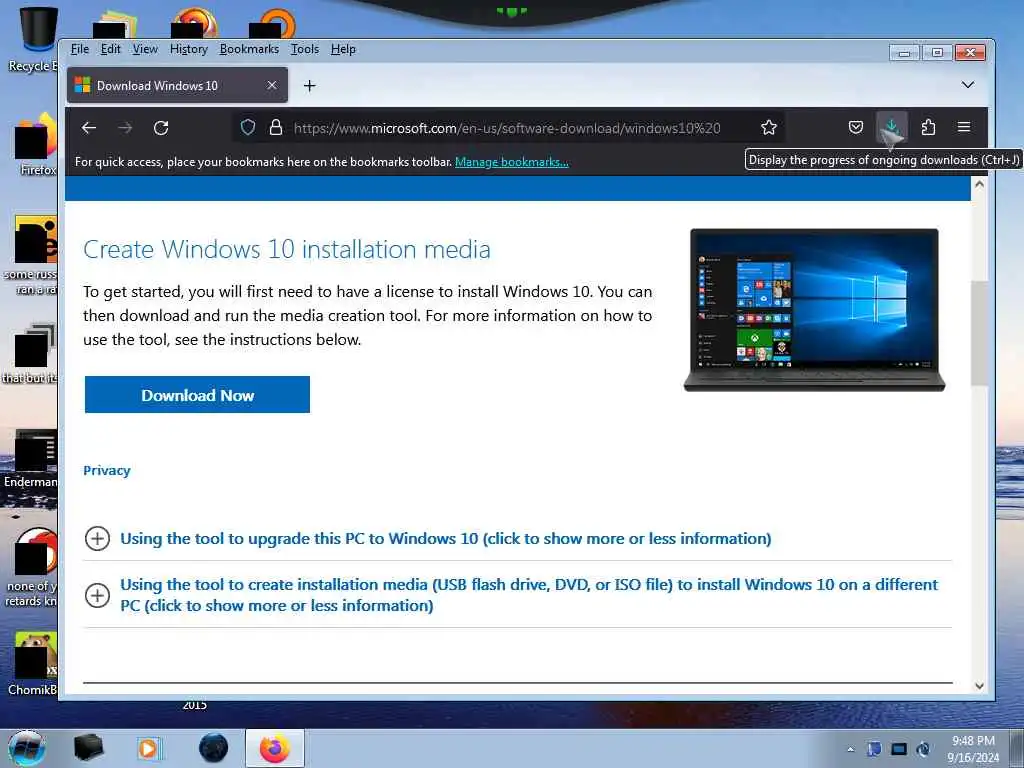Click the plus icon beside upgrade this PC
This screenshot has width=1024, height=768.
click(x=97, y=539)
